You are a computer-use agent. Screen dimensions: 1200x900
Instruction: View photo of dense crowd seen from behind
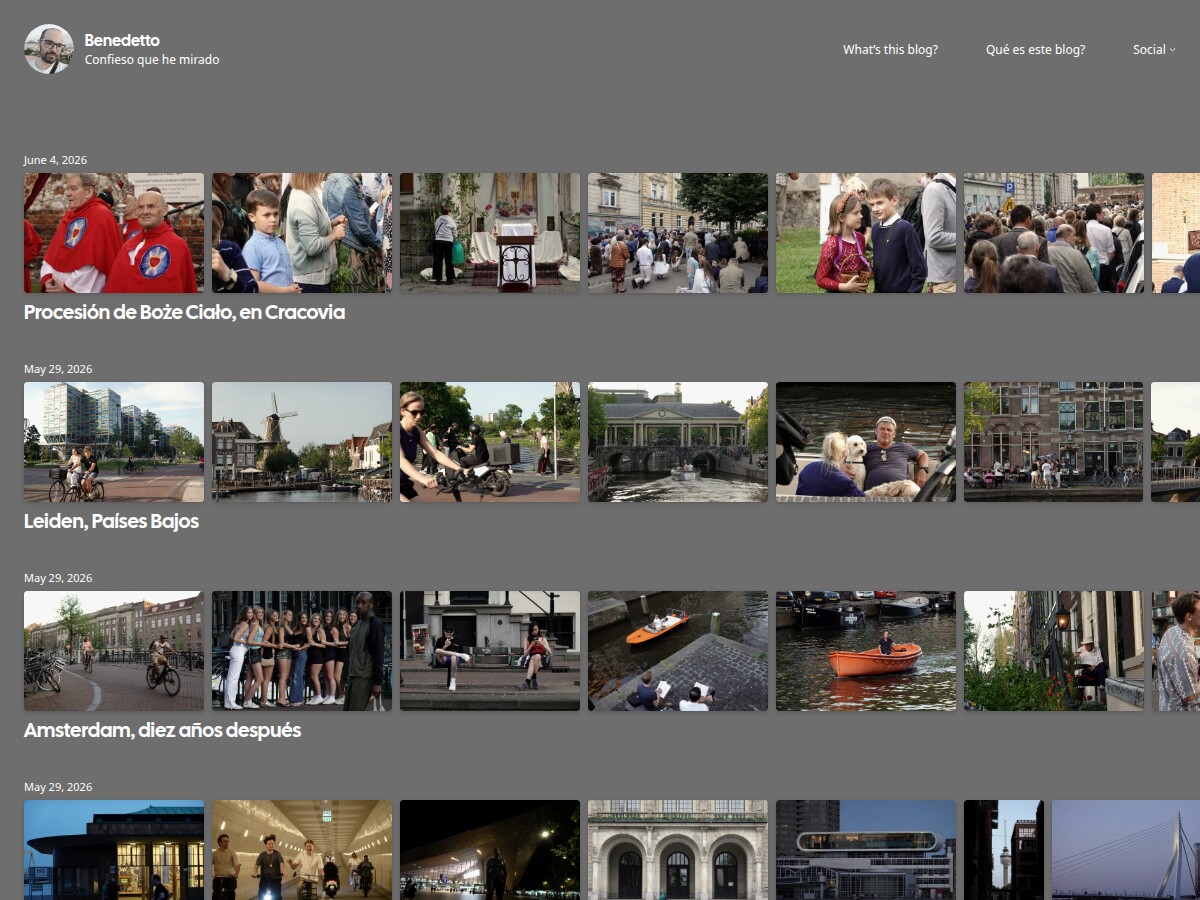(1054, 233)
